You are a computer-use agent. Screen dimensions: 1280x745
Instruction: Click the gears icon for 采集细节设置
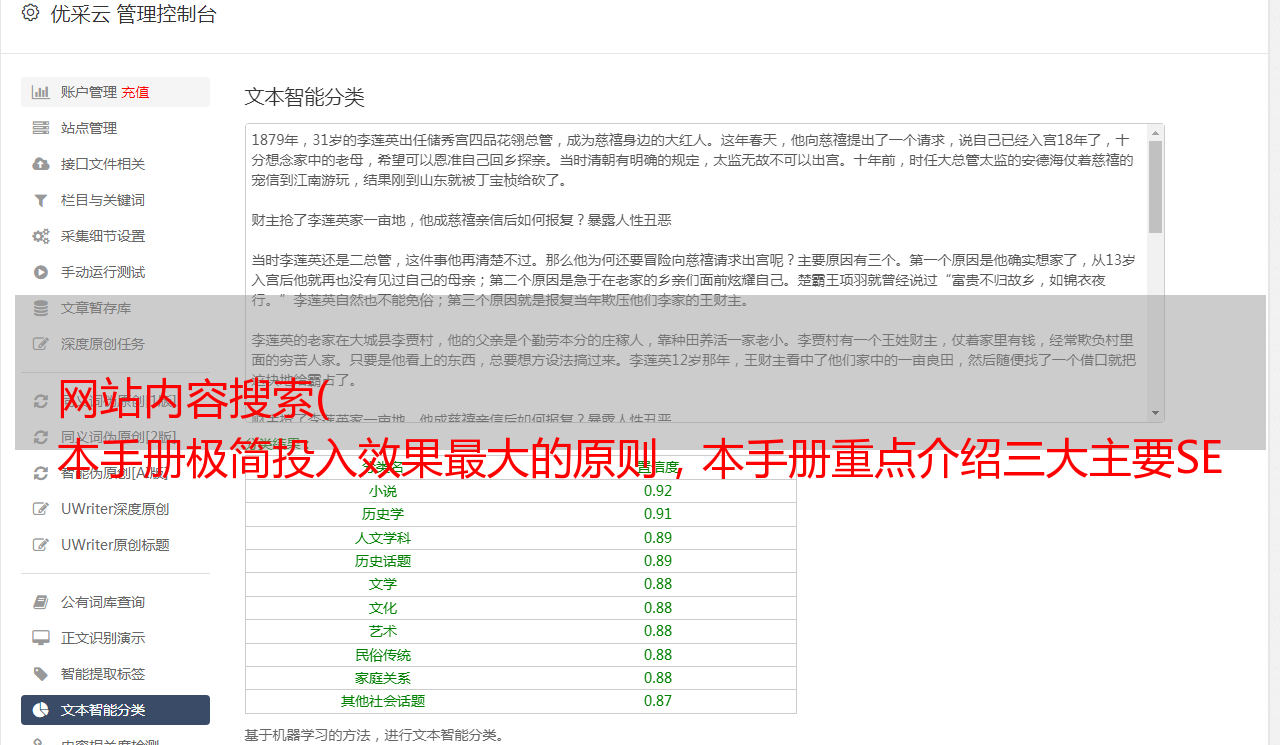[41, 236]
